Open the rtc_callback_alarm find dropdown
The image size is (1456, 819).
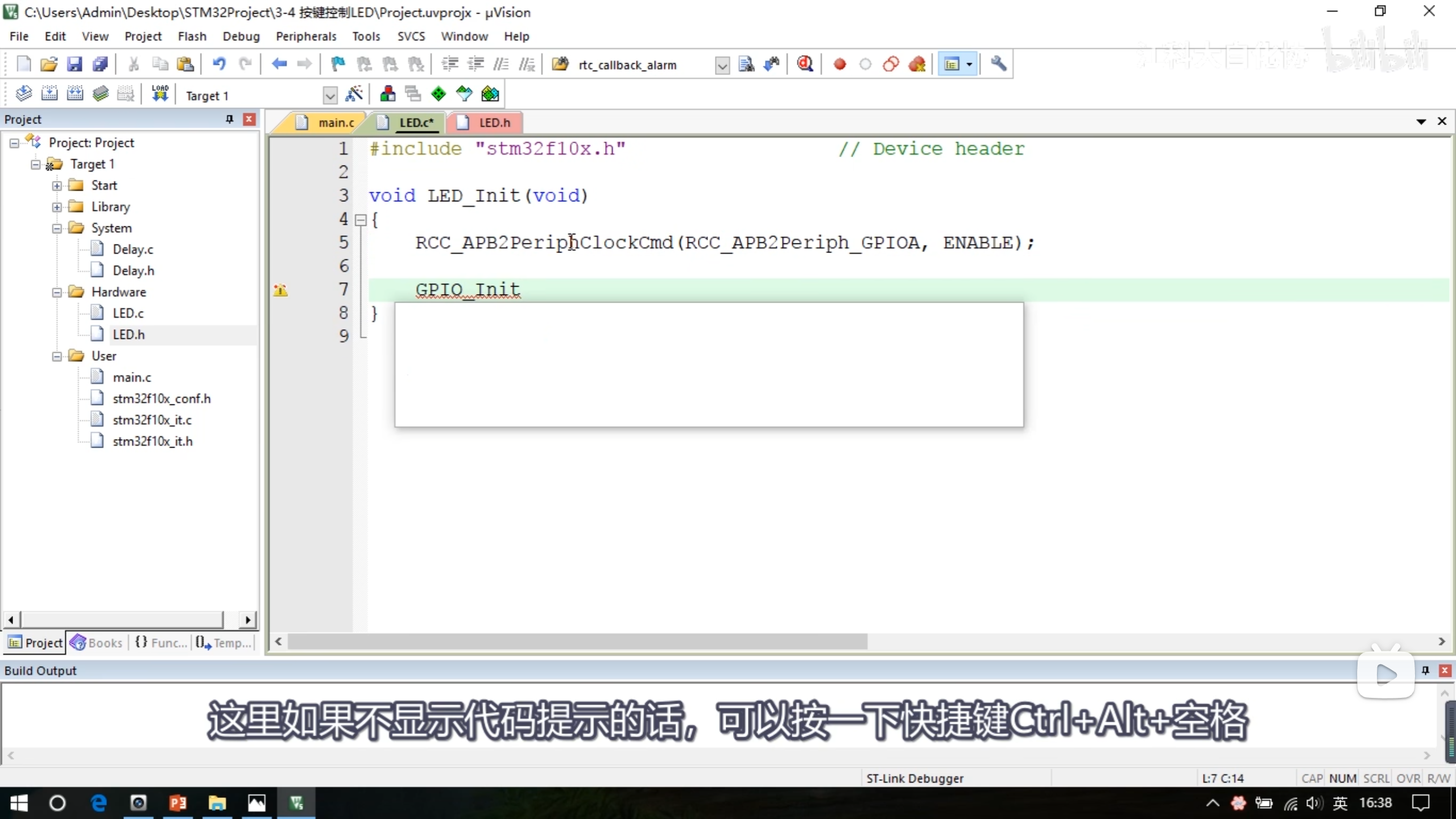[x=722, y=65]
